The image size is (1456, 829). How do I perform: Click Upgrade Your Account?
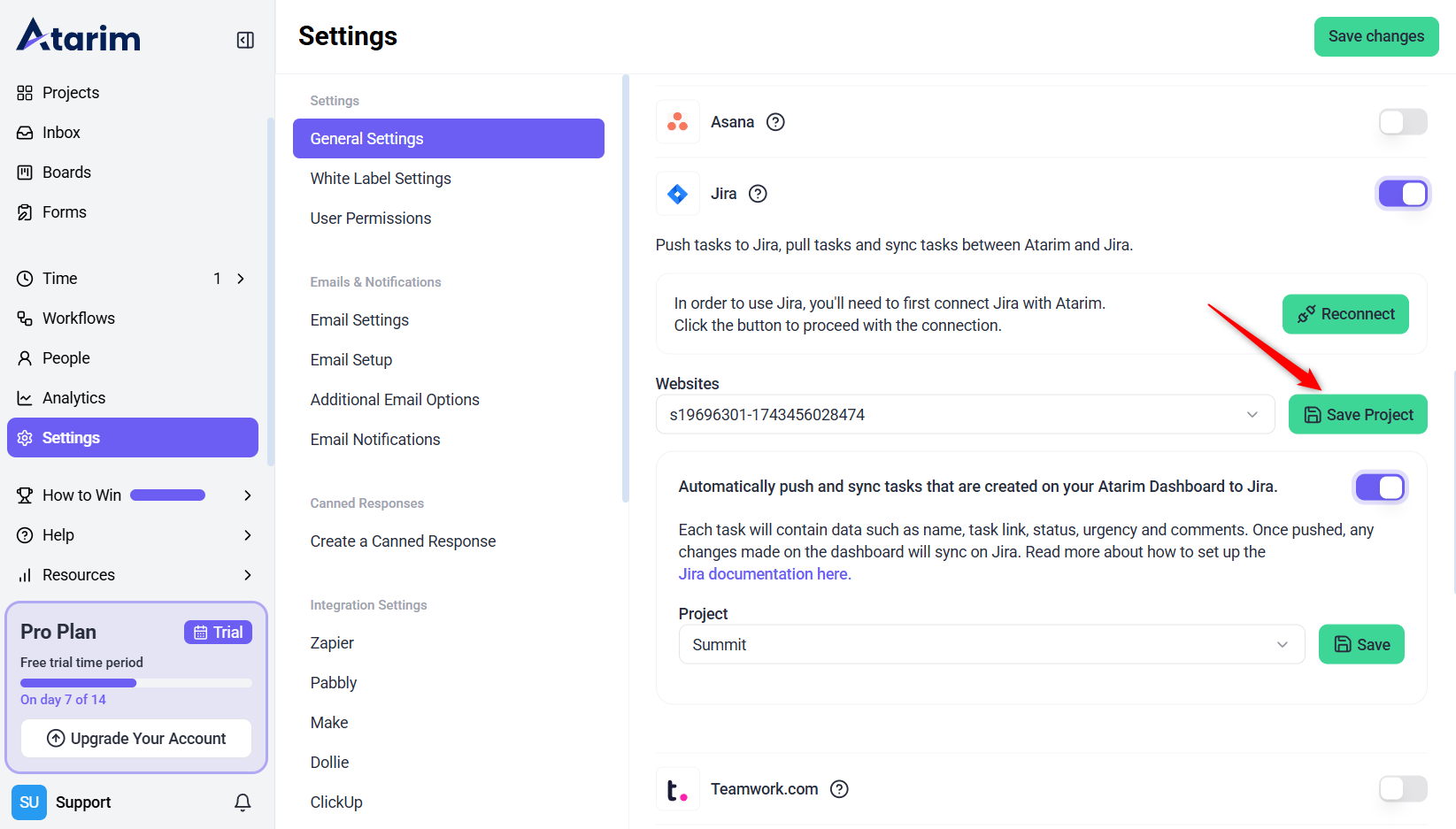click(x=136, y=739)
